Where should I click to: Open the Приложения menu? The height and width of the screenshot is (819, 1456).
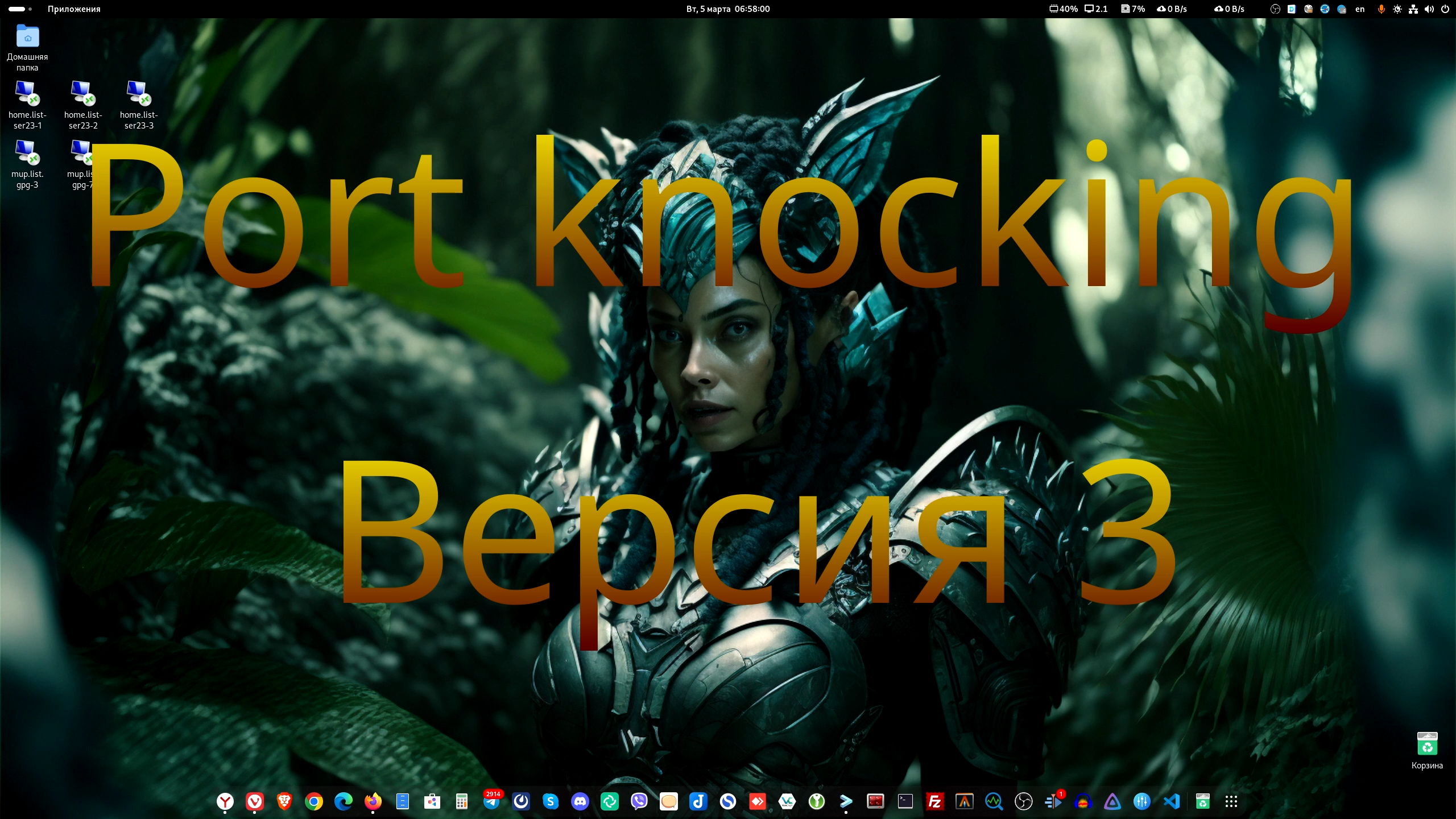click(74, 9)
